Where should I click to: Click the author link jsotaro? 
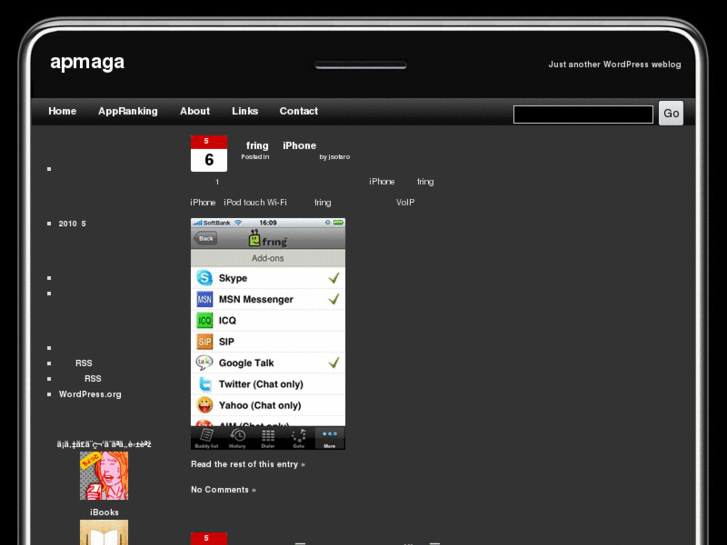coord(339,157)
